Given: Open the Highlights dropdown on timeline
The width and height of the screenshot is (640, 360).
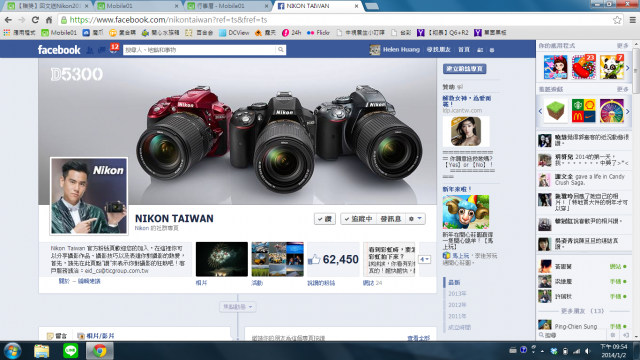Looking at the screenshot, I should pyautogui.click(x=238, y=307).
